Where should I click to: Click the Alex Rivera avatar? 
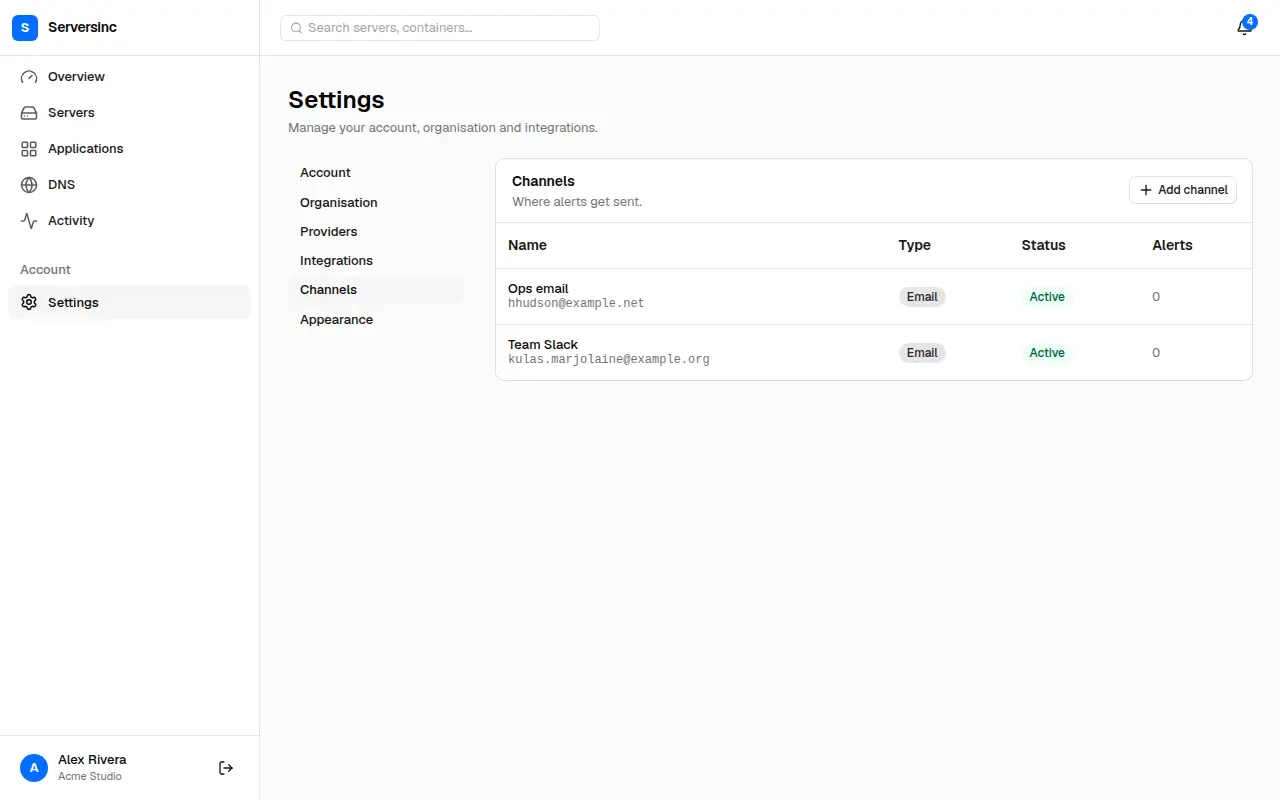click(34, 768)
